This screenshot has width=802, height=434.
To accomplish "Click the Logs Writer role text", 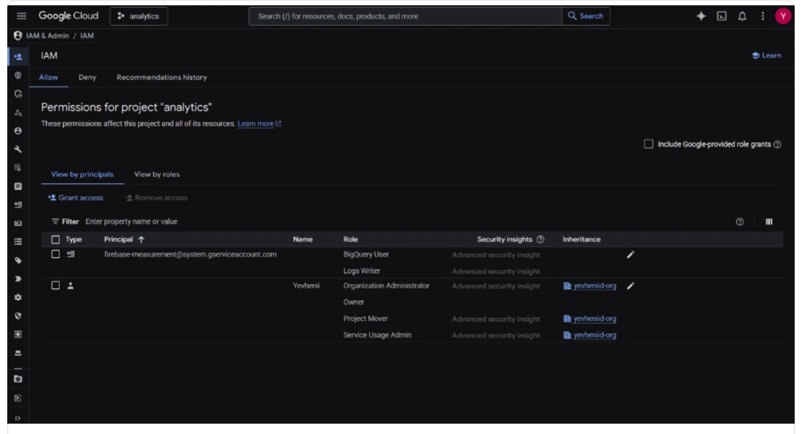I will 362,270.
